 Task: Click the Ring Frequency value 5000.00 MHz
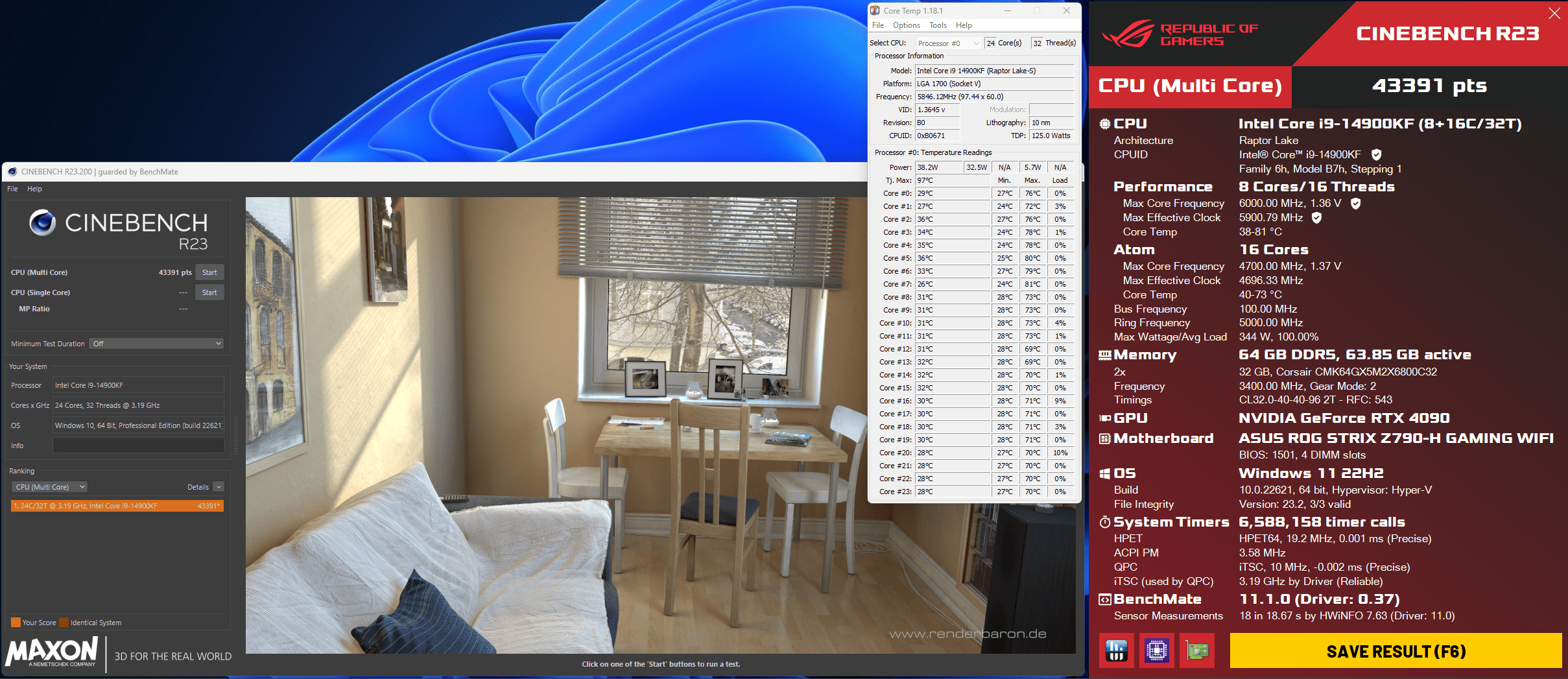1271,323
